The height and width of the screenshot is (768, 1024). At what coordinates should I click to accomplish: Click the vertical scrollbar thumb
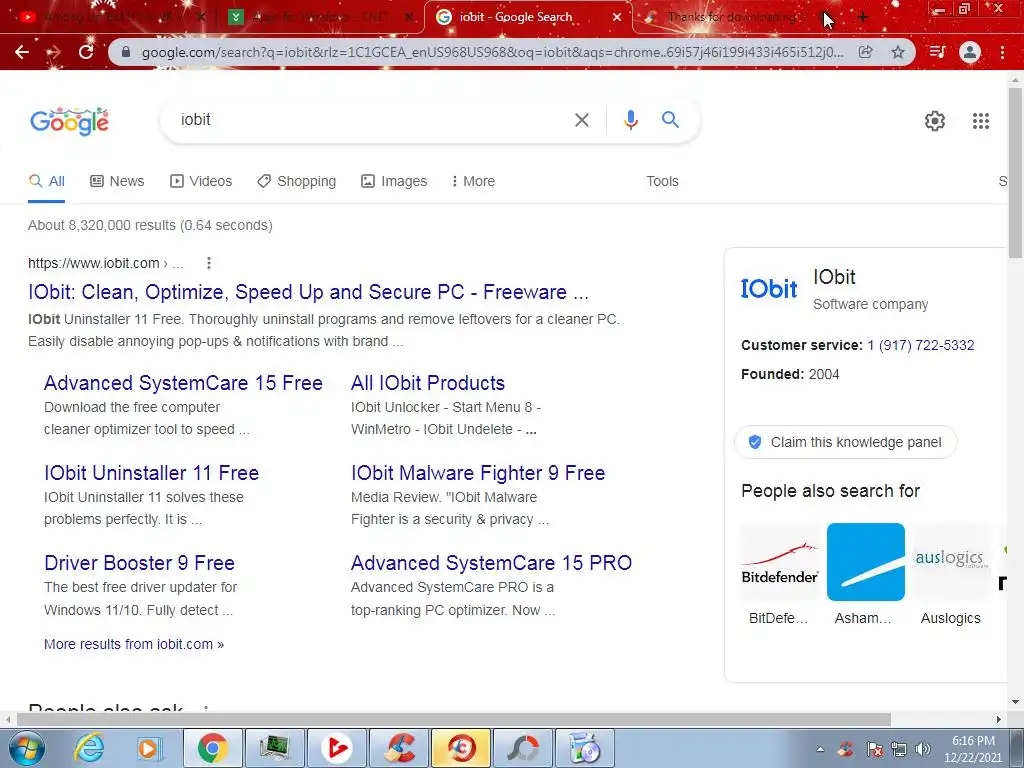click(x=1015, y=172)
